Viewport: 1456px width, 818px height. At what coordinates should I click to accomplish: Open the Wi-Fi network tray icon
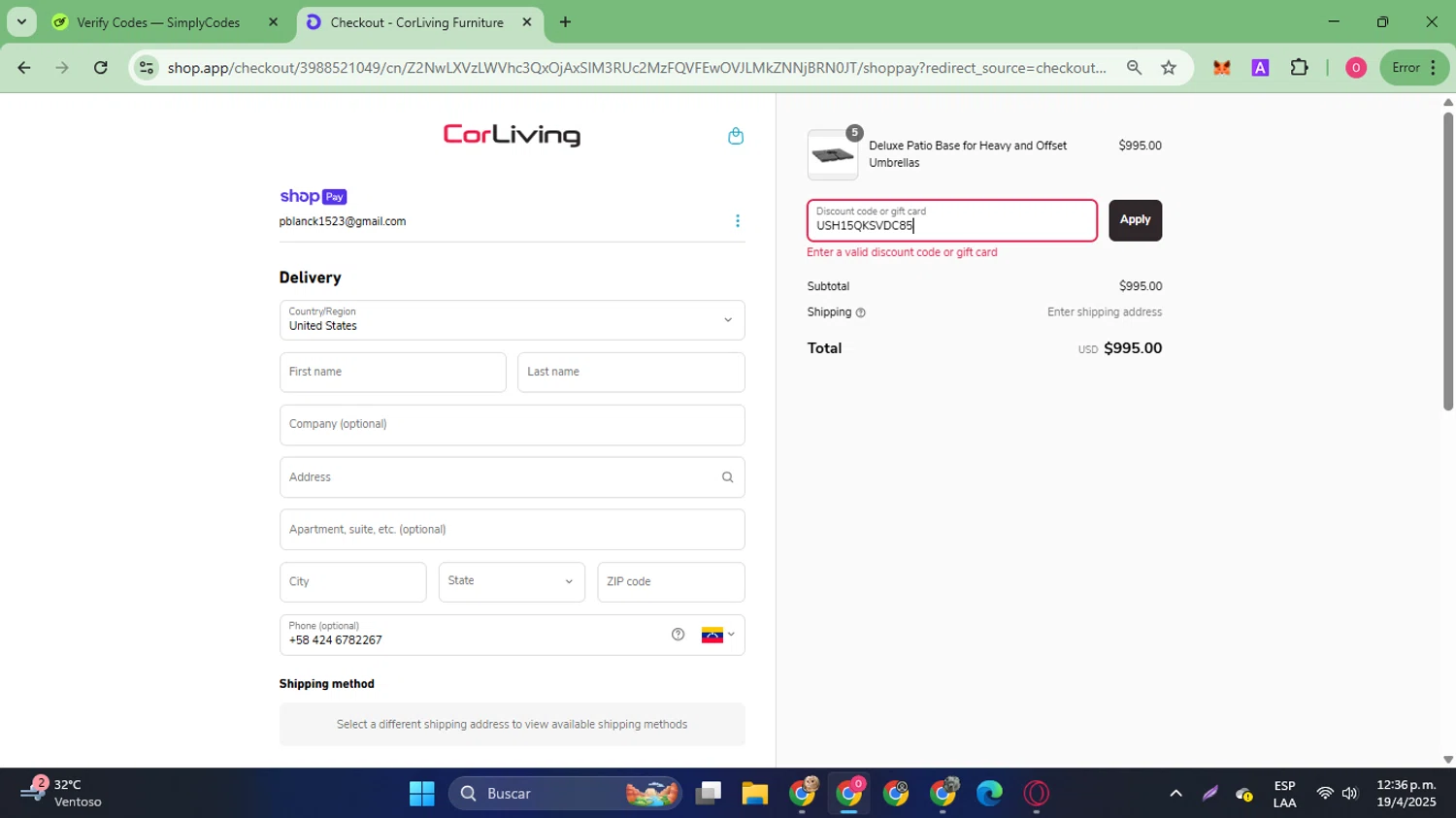(x=1324, y=794)
